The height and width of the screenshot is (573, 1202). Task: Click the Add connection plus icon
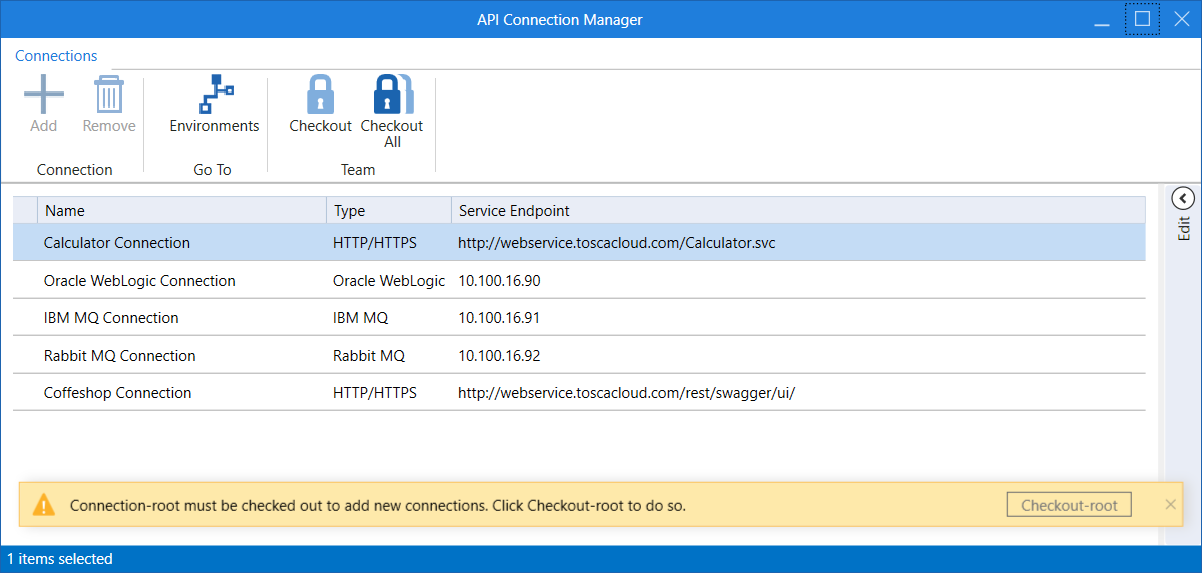coord(44,96)
